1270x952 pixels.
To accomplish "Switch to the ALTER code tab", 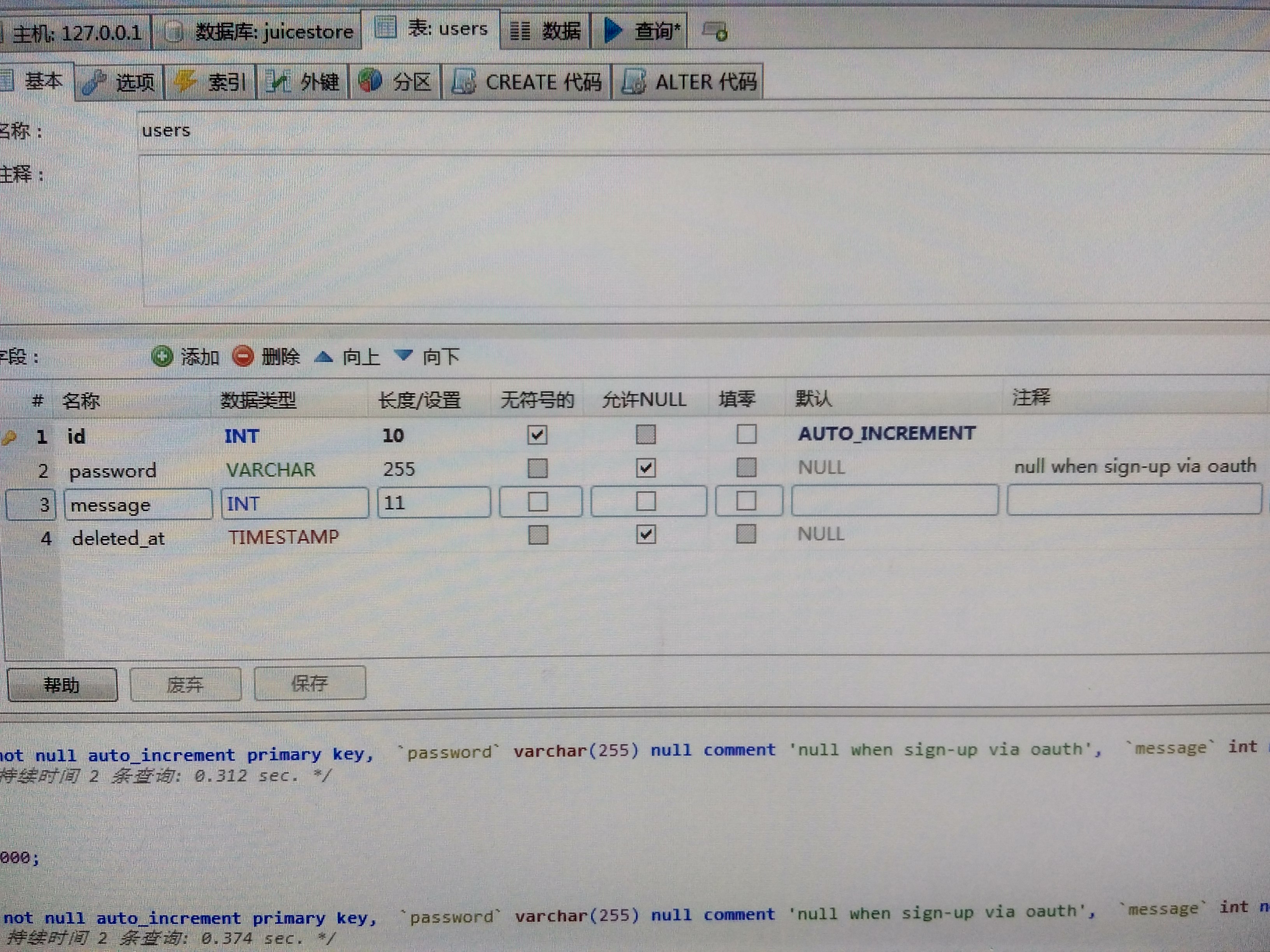I will point(689,82).
